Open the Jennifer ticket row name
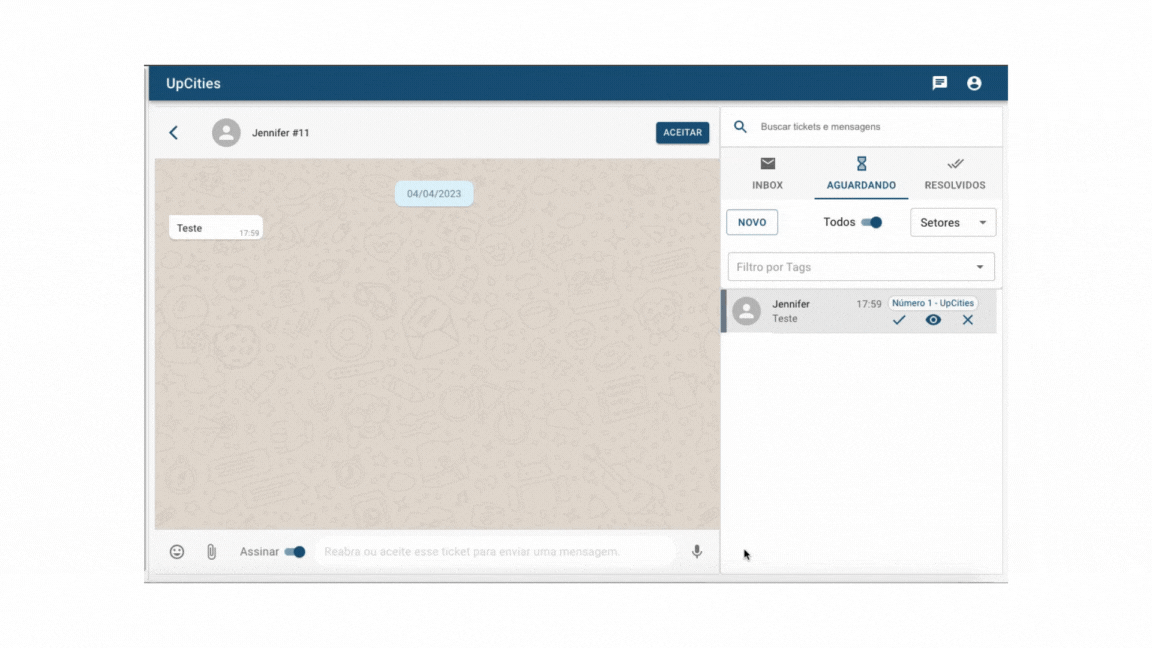This screenshot has width=1152, height=648. 791,304
